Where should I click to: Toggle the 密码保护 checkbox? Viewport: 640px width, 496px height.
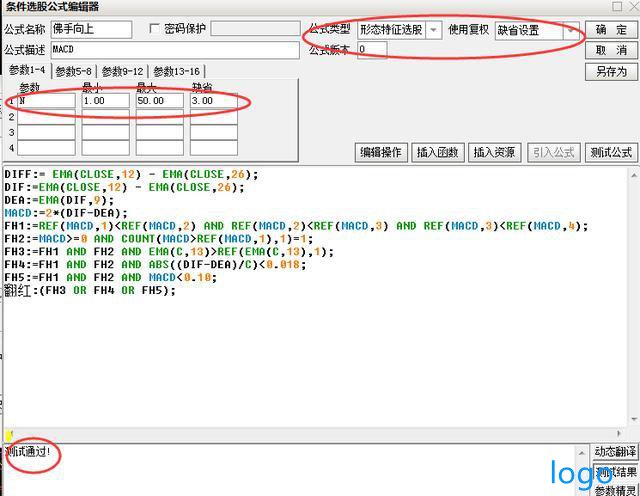(x=155, y=29)
